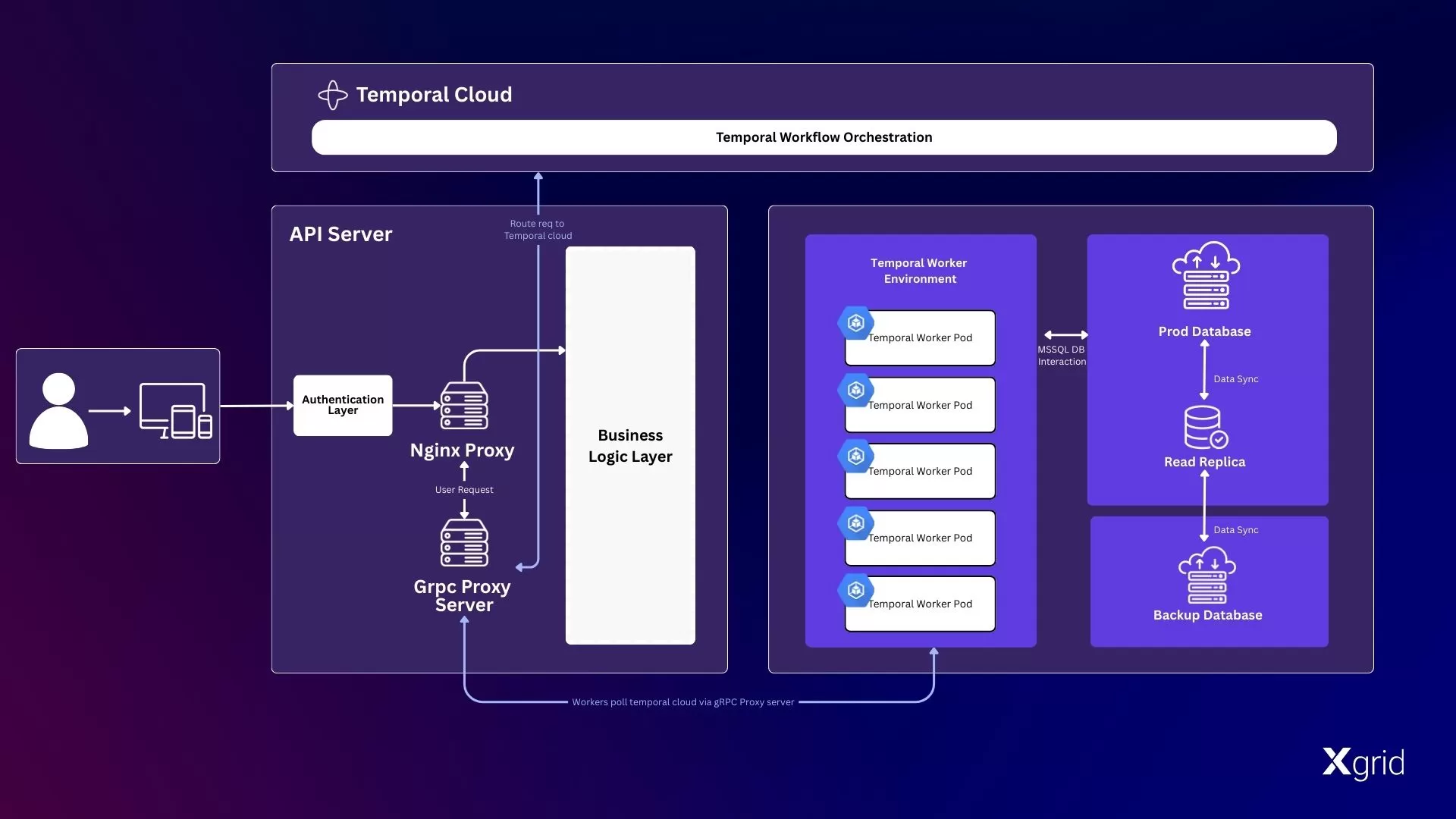Viewport: 1456px width, 819px height.
Task: Click the desktop and mobile devices icon
Action: point(176,410)
